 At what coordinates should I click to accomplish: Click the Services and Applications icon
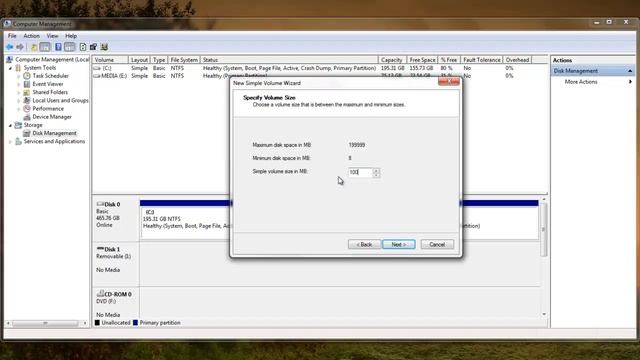(x=18, y=141)
